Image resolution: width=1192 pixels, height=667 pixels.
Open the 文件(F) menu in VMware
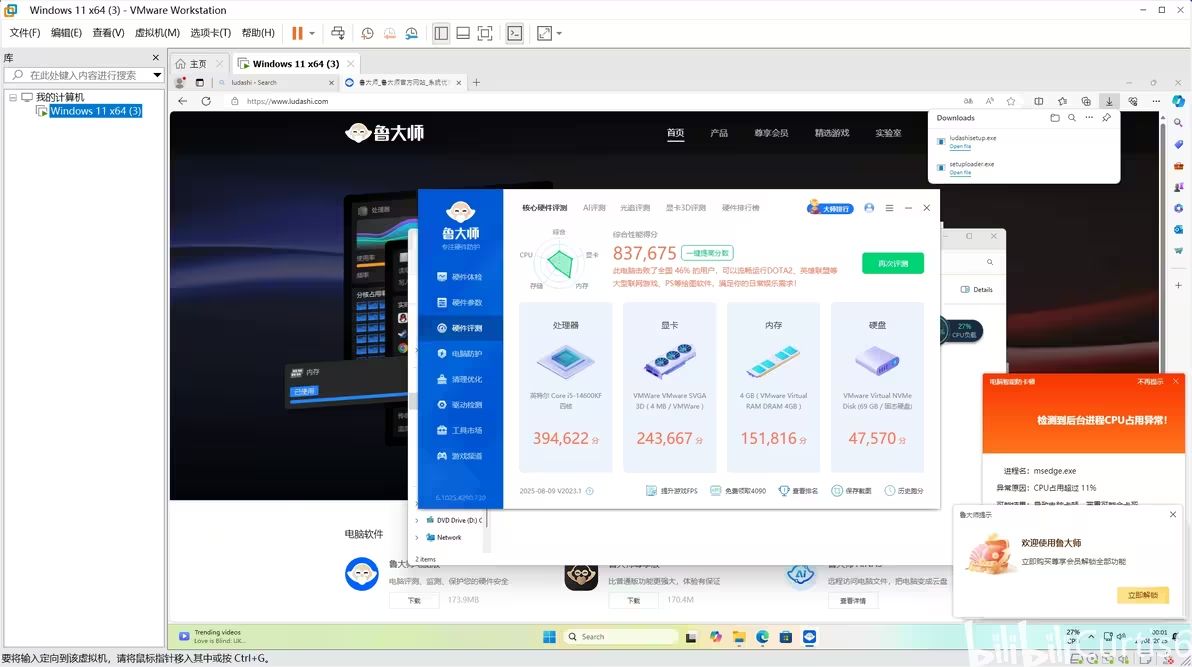[24, 33]
